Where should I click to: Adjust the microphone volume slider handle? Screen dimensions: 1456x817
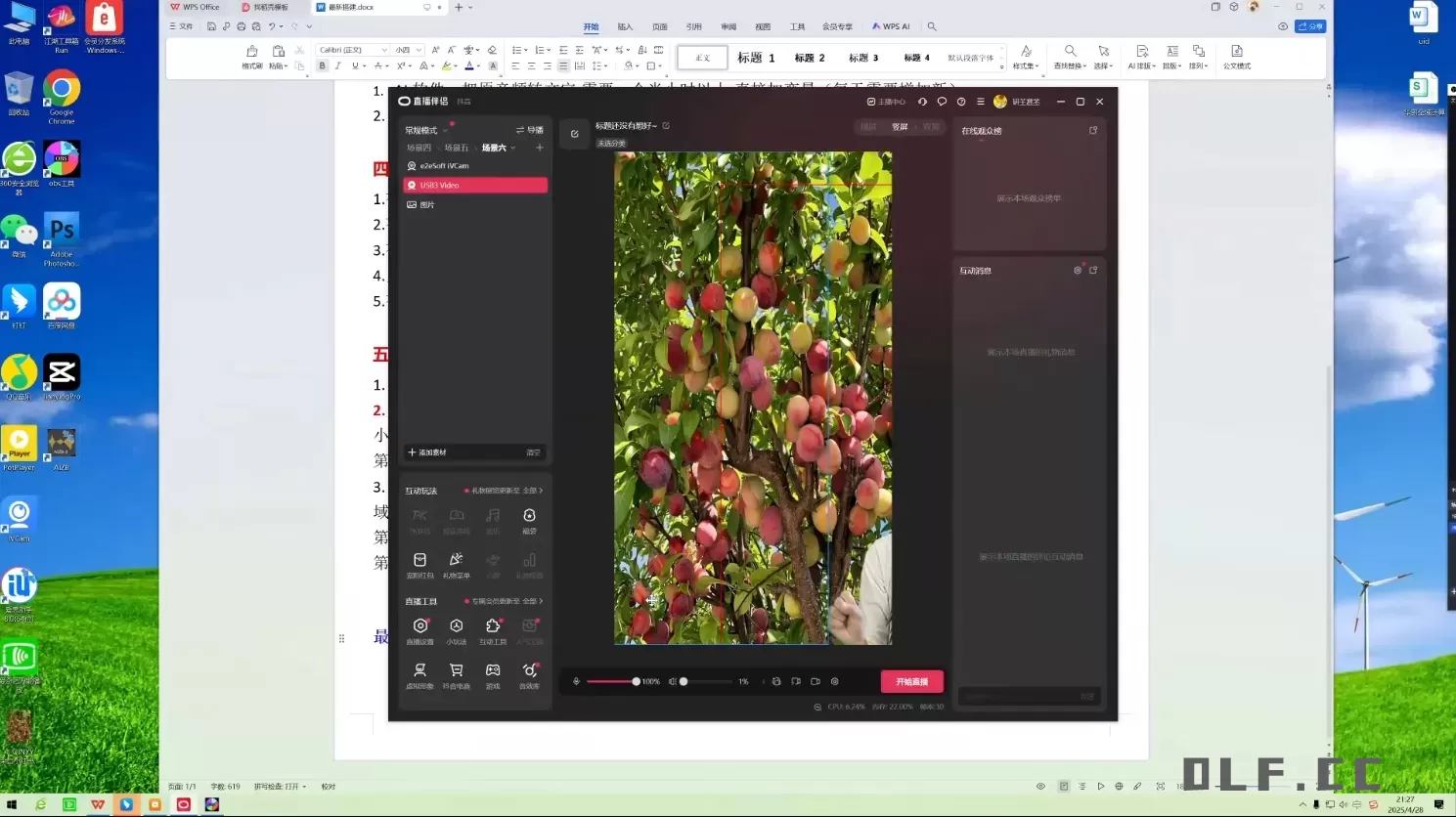636,681
